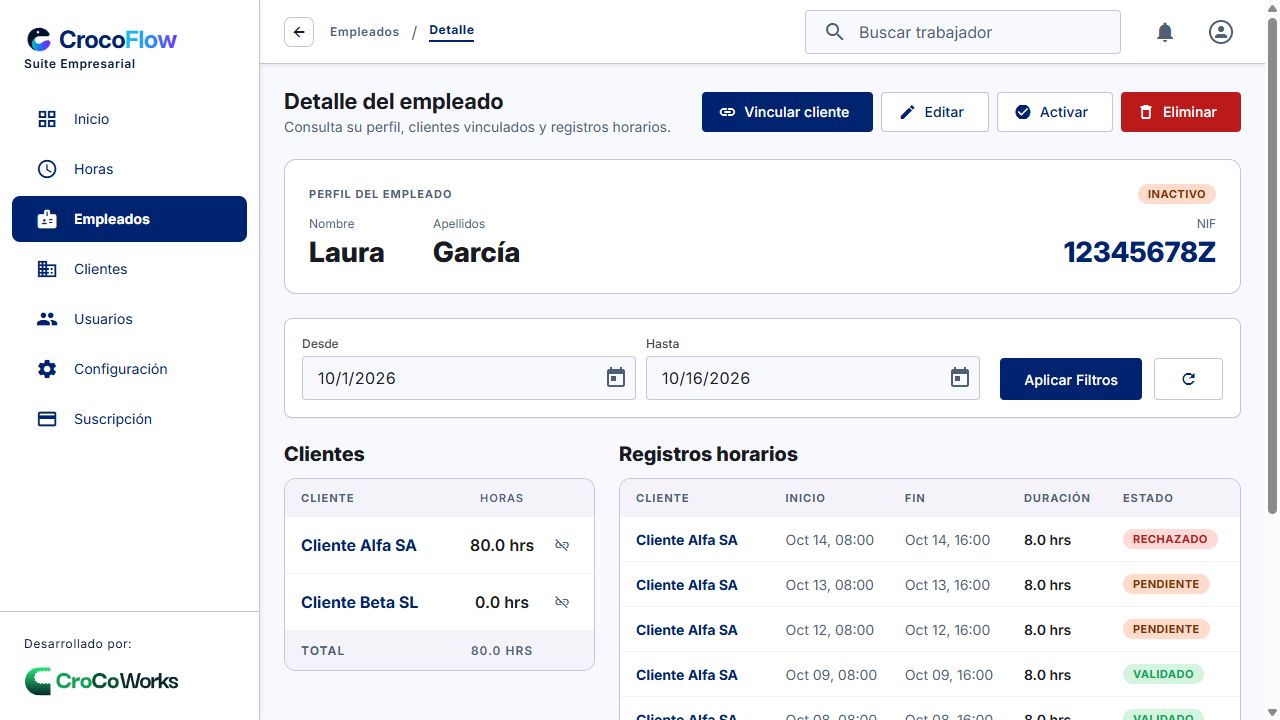Click the INACTIVO status badge

coord(1177,194)
